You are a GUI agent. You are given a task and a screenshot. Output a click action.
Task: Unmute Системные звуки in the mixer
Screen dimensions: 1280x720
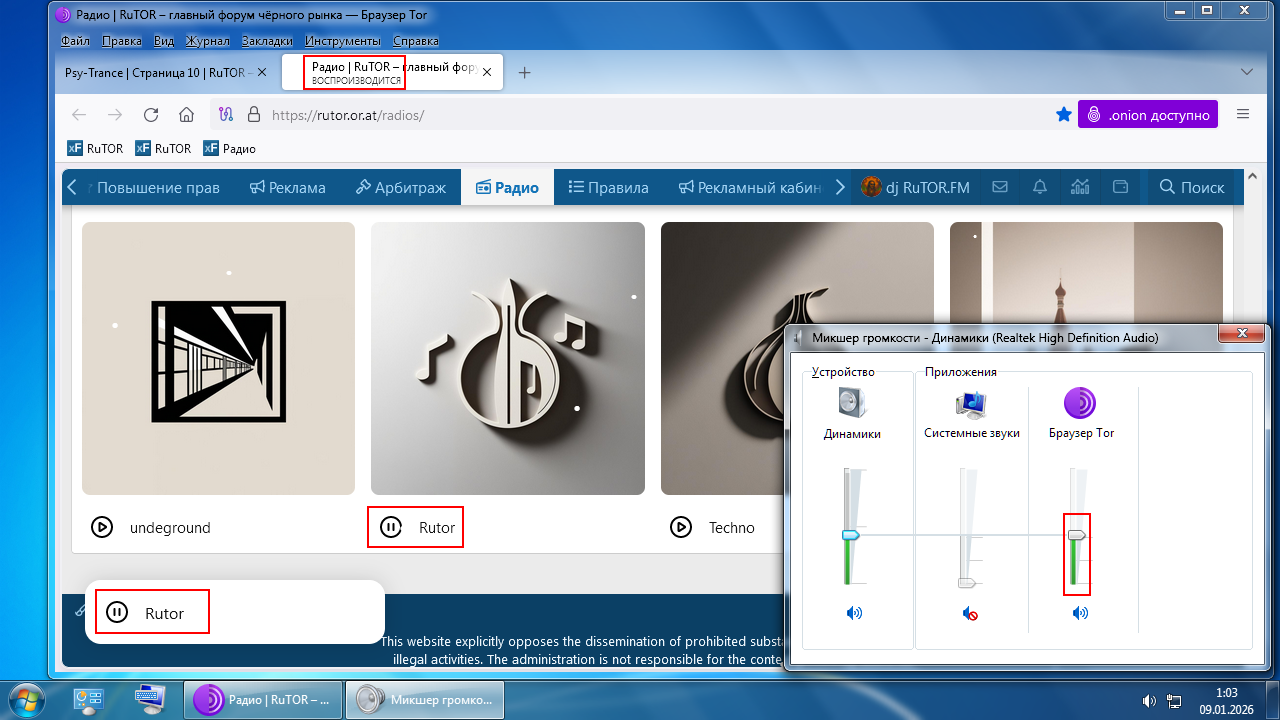(968, 613)
